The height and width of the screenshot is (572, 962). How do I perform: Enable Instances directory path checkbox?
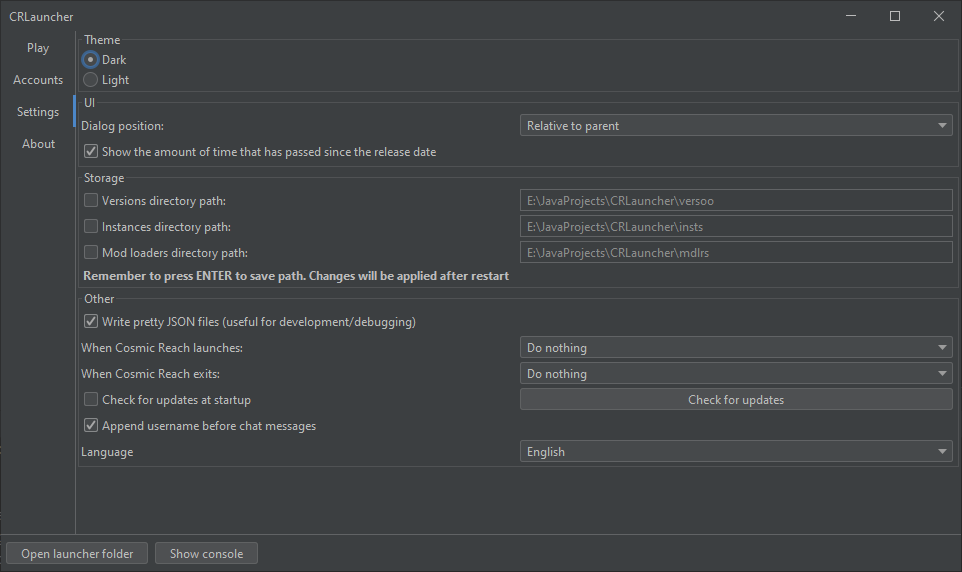click(x=91, y=227)
